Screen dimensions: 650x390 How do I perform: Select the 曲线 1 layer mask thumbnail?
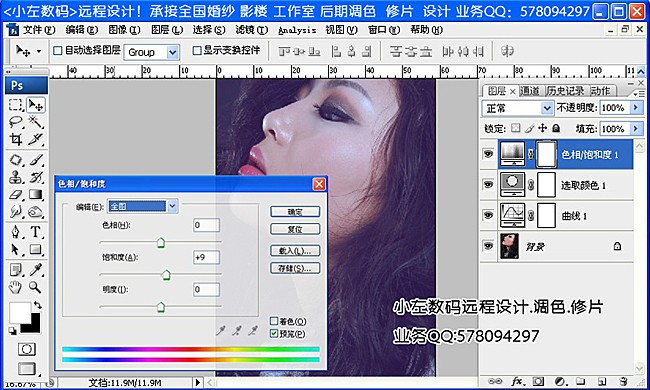(x=546, y=216)
